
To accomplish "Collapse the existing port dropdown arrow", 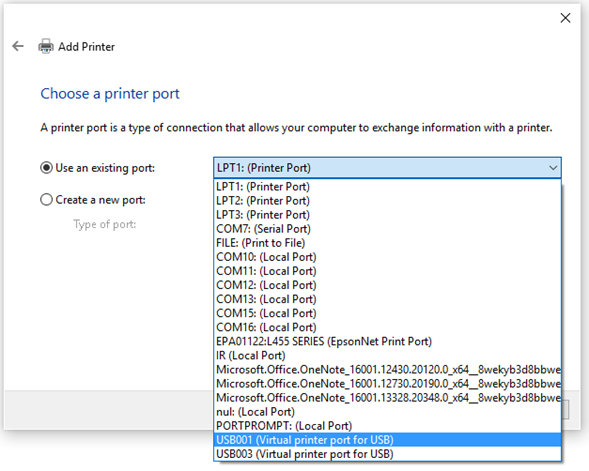I will click(553, 168).
